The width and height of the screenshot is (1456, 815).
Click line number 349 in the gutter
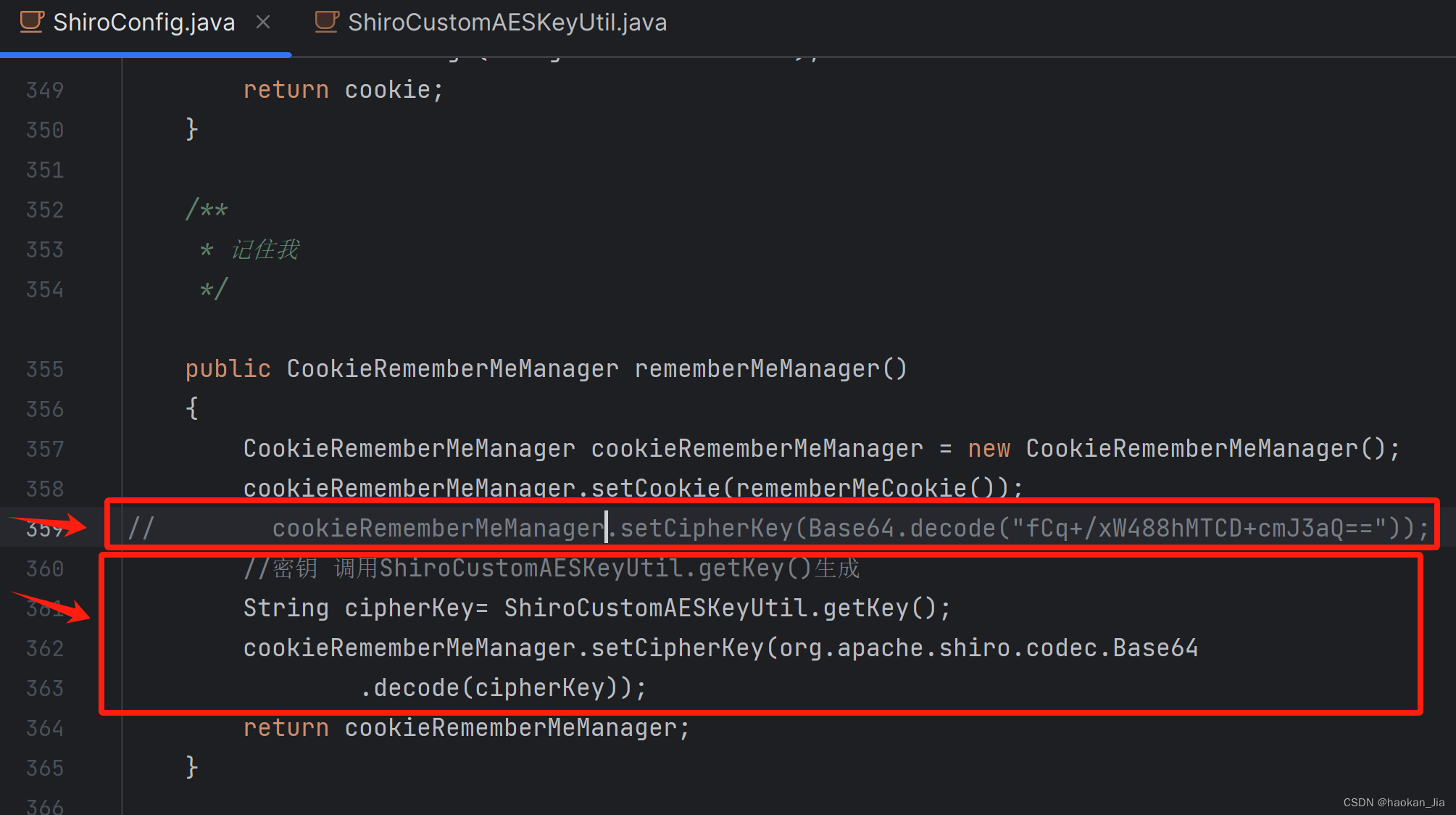45,90
